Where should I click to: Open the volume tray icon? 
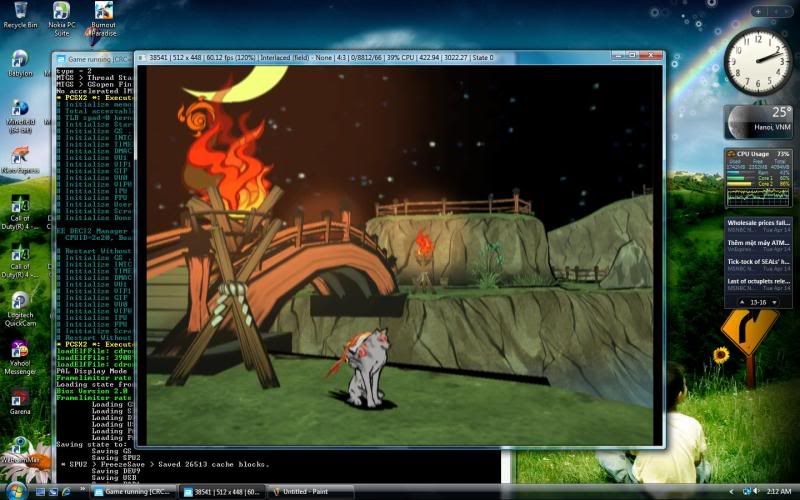click(x=756, y=492)
